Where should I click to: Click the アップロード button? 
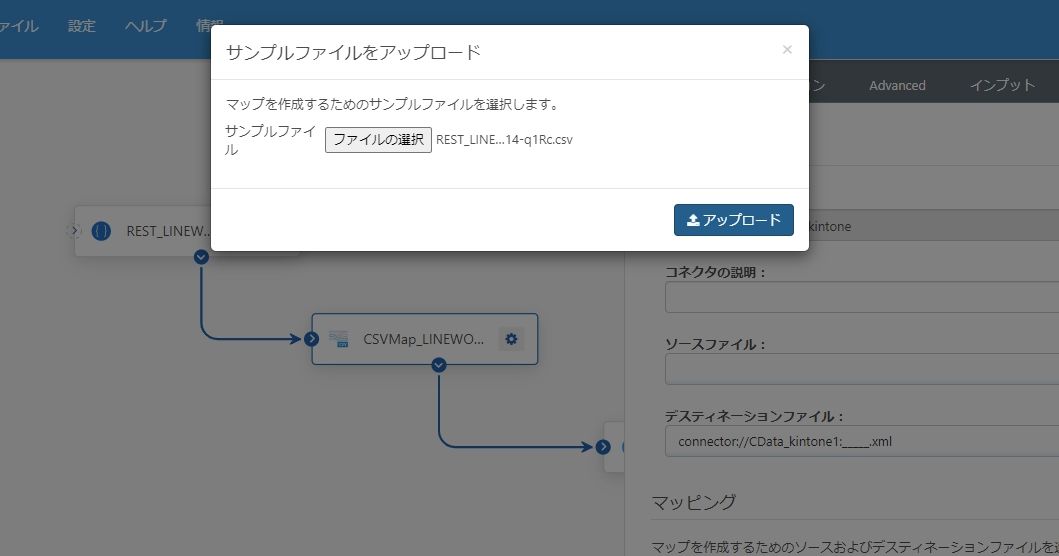pos(733,220)
